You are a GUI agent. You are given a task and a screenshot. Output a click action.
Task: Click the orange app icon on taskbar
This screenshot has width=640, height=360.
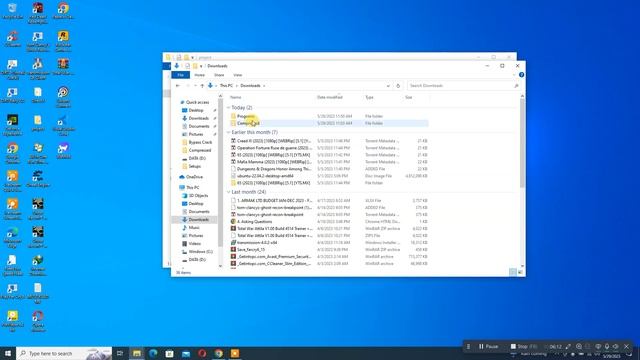235,353
